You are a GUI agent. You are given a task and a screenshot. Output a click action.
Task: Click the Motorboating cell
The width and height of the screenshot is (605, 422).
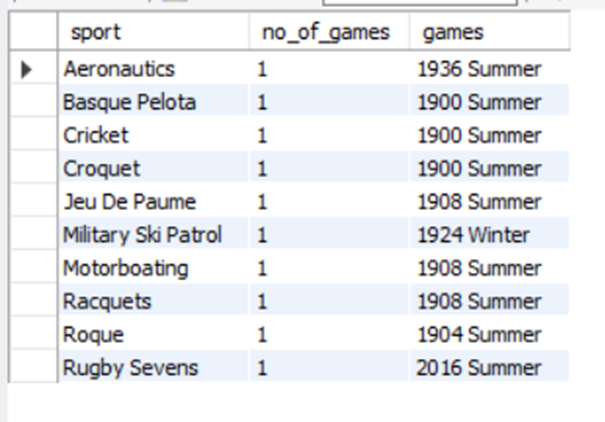point(153,268)
